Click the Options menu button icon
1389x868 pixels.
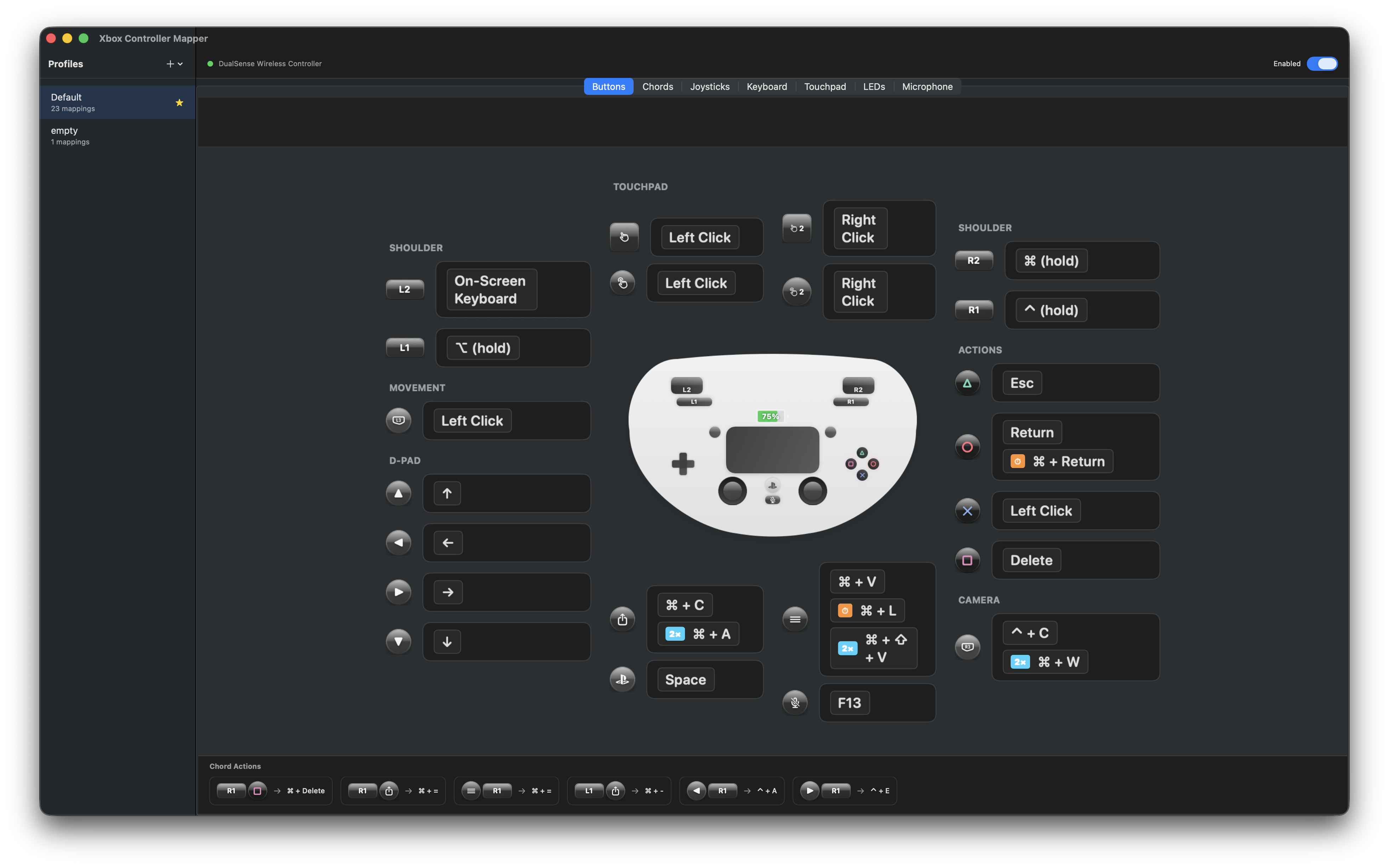click(x=794, y=619)
